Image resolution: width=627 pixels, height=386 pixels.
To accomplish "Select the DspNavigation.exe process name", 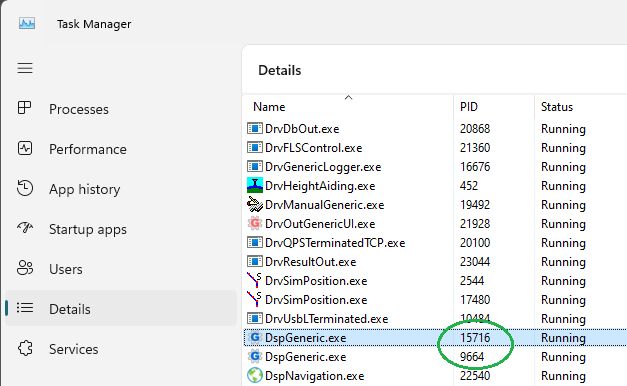I will [314, 376].
